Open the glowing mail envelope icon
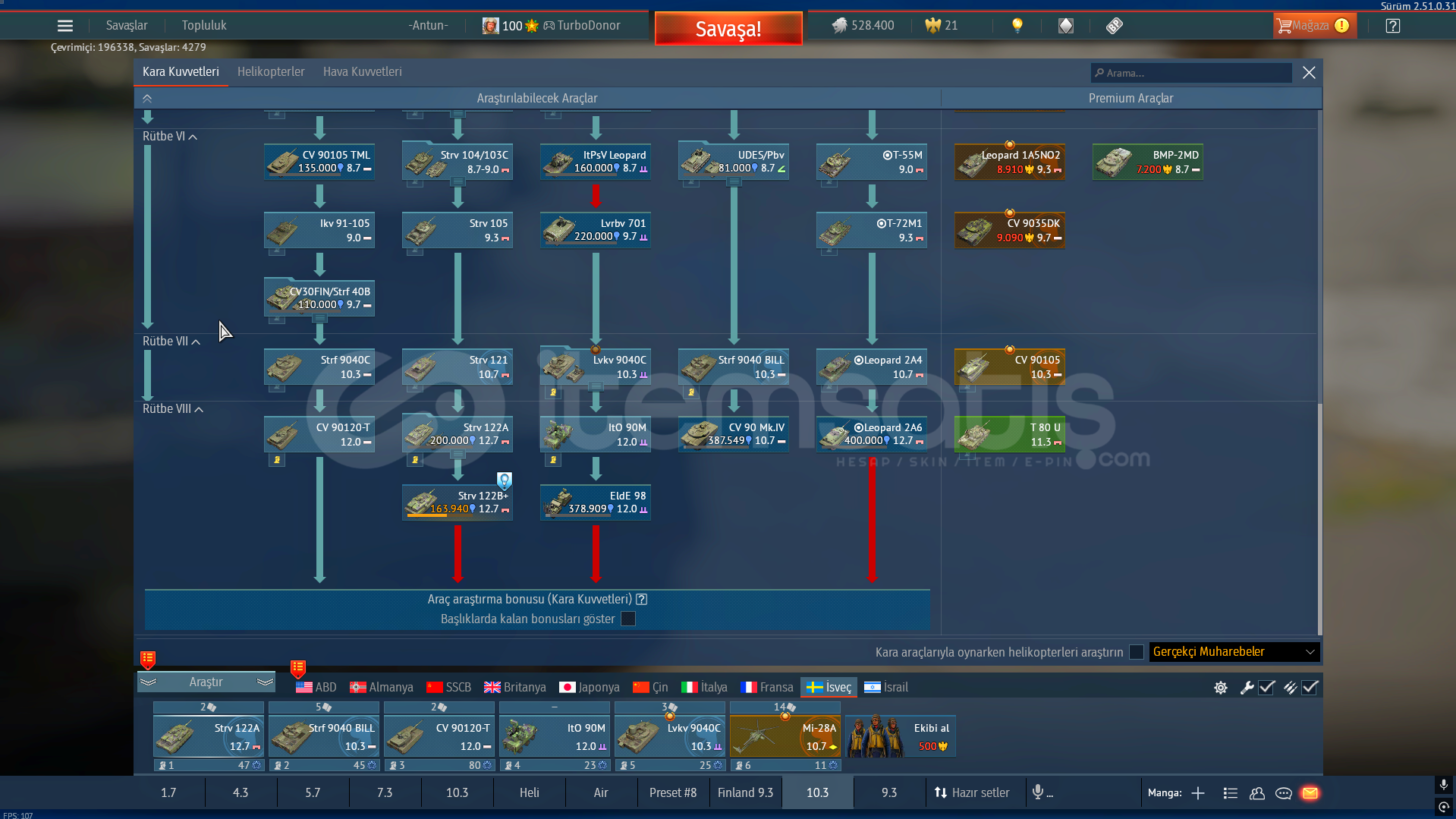Viewport: 1456px width, 819px height. [1310, 793]
